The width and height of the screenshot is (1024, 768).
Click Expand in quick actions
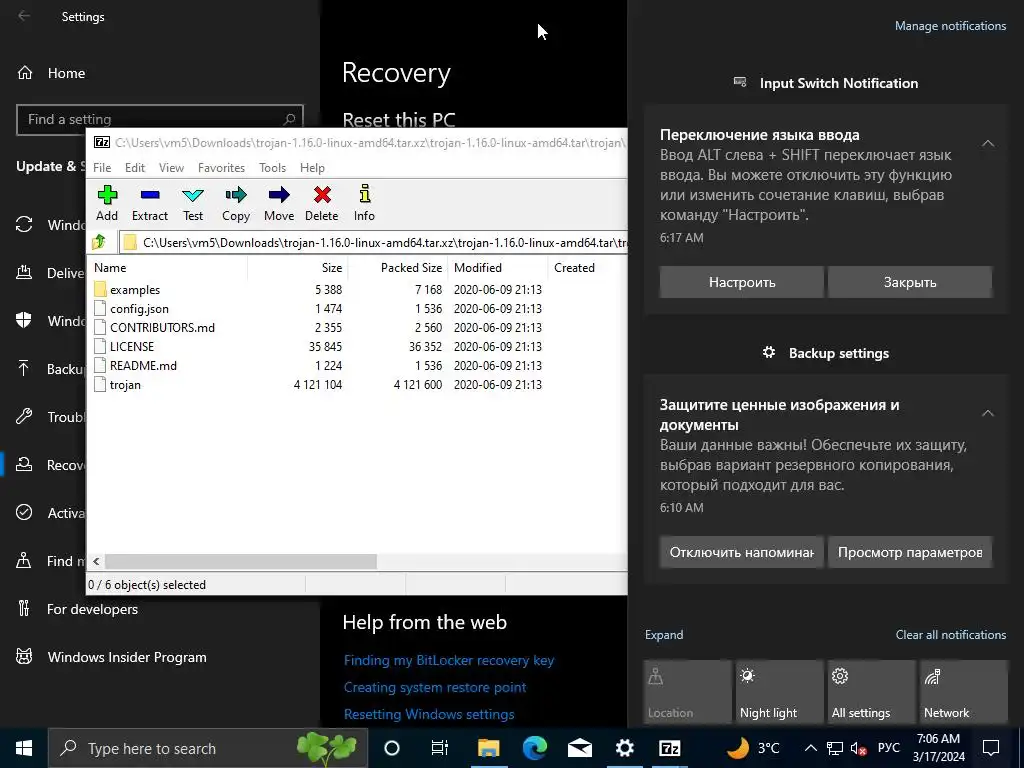pos(664,635)
